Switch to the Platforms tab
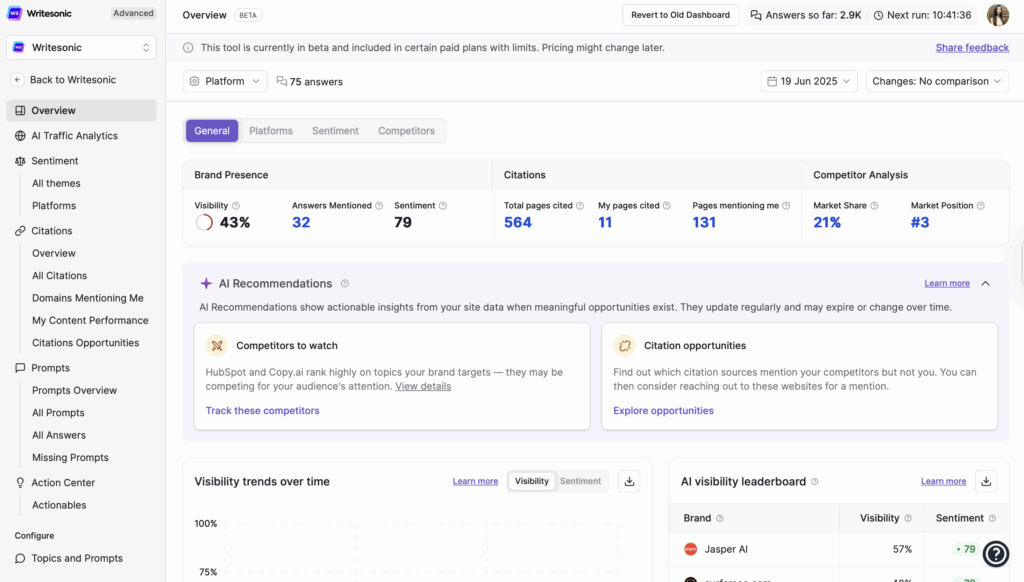The image size is (1024, 582). pyautogui.click(x=271, y=131)
